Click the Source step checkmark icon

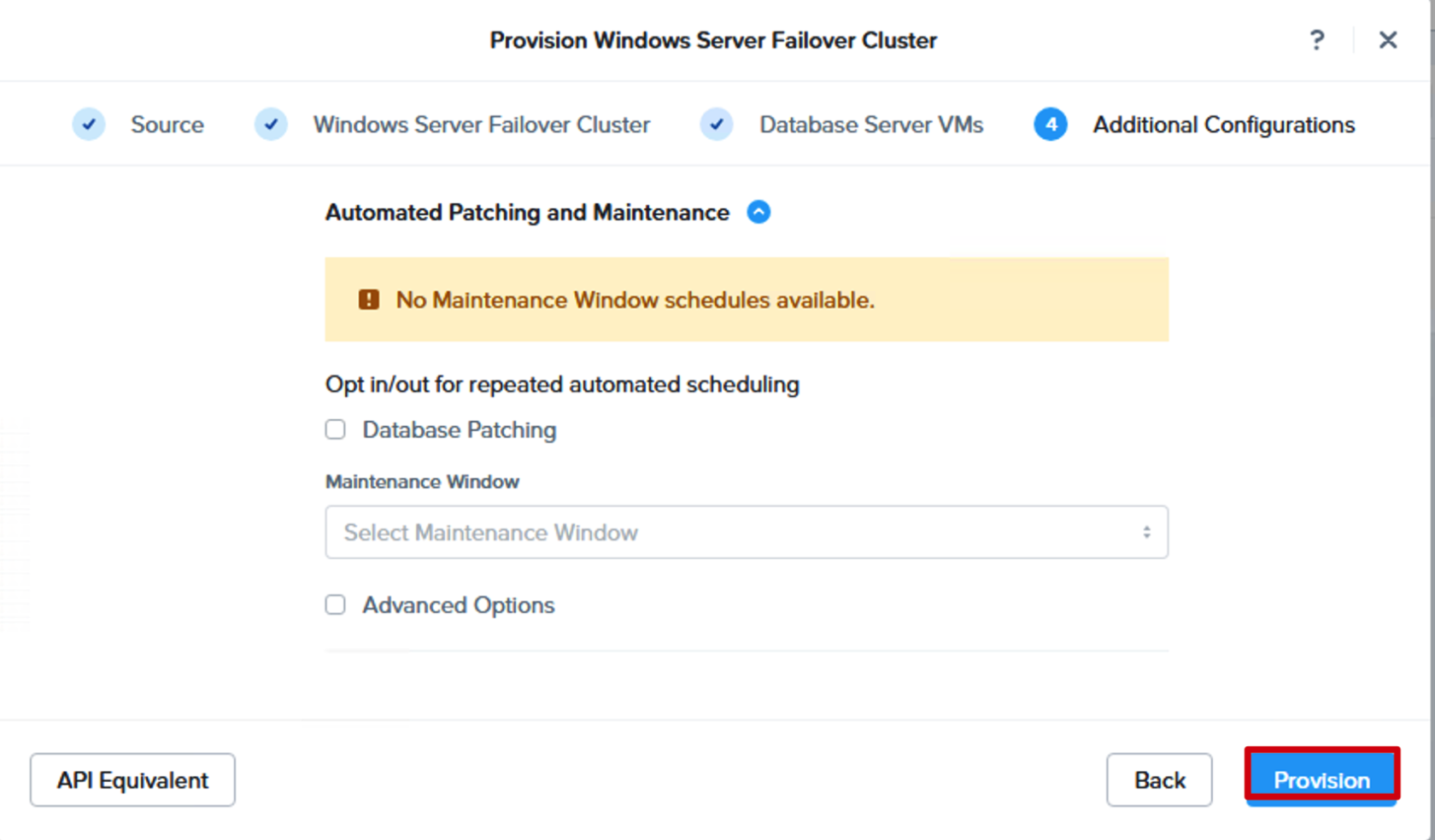89,125
